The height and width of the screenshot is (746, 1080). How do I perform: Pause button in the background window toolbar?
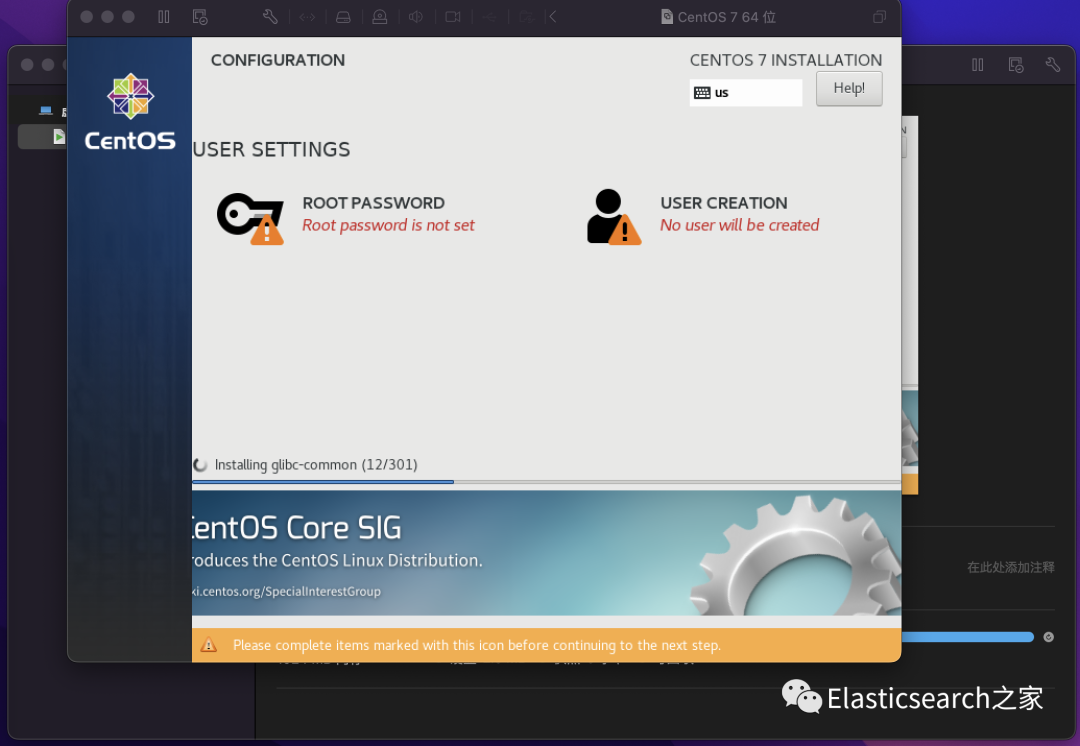[977, 65]
